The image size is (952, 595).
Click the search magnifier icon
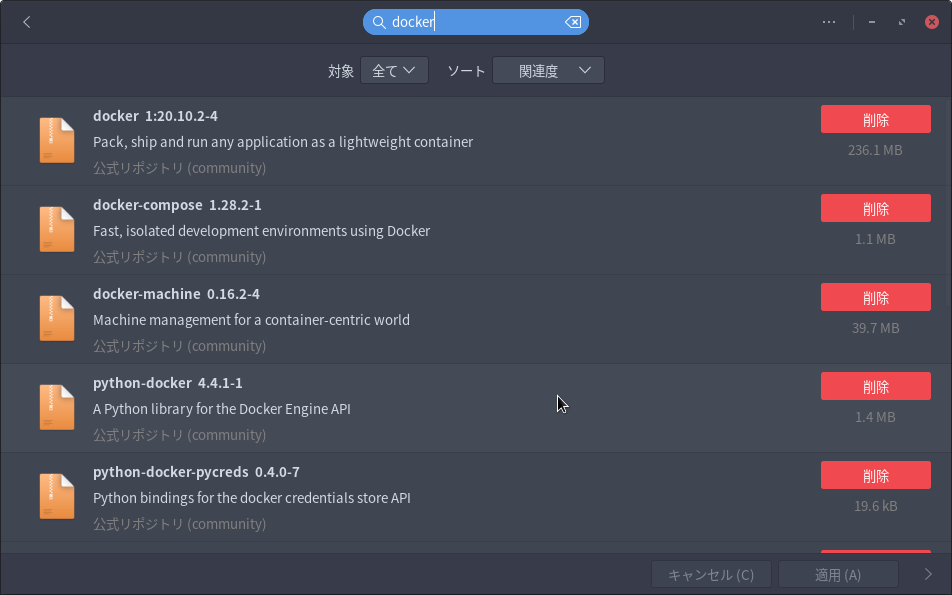379,22
